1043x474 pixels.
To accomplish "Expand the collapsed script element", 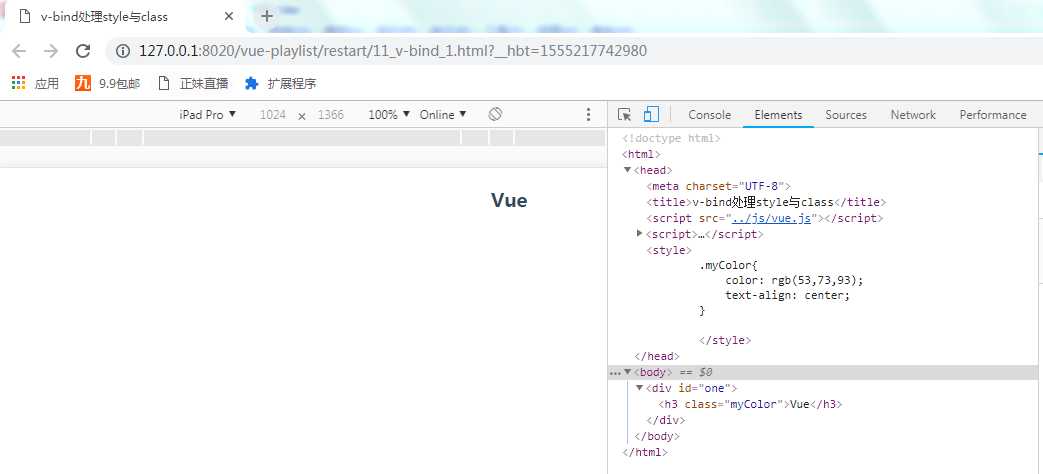I will pos(640,233).
